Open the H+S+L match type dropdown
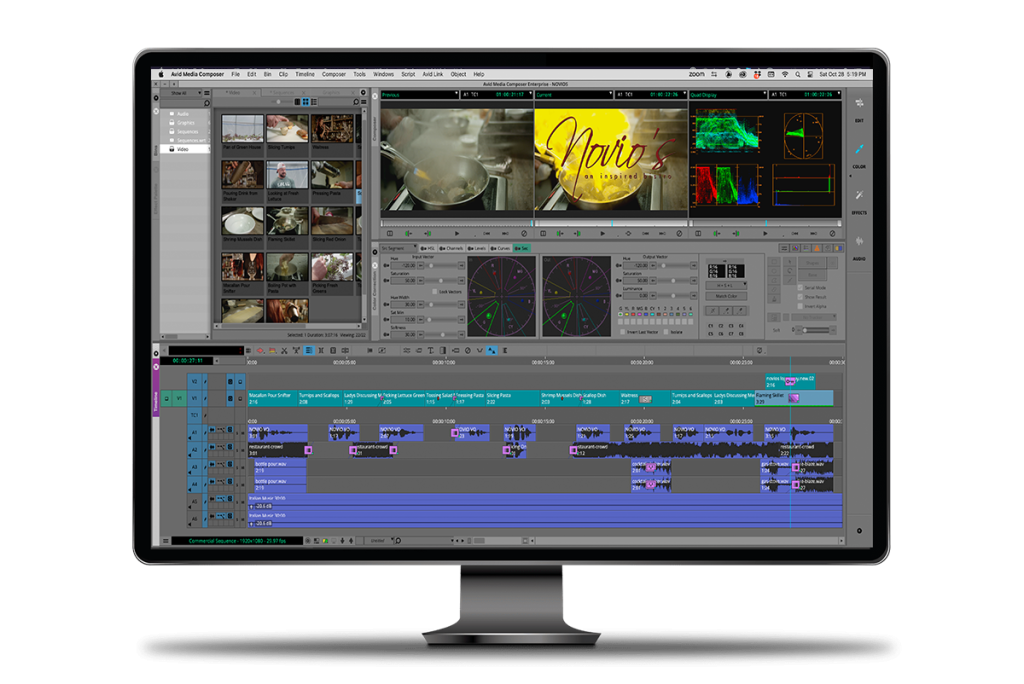 click(726, 285)
